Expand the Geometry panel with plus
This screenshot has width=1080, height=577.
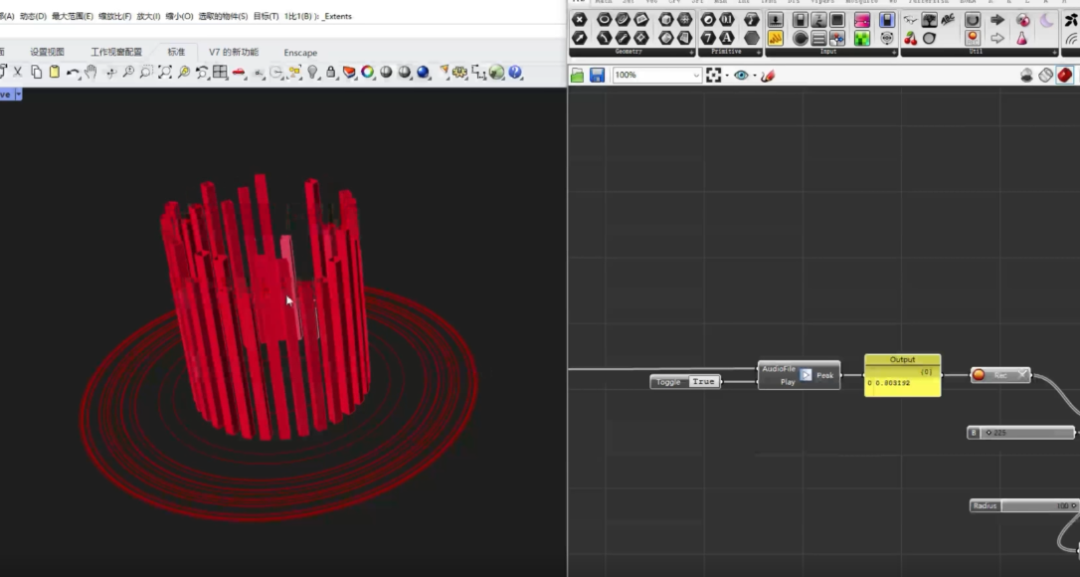point(691,52)
